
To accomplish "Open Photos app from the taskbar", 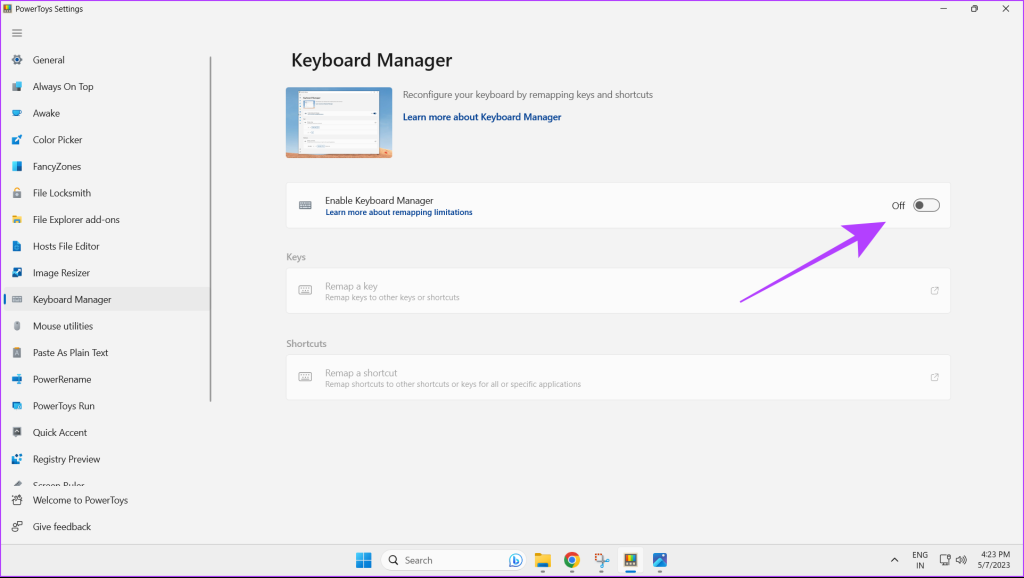I will click(660, 560).
